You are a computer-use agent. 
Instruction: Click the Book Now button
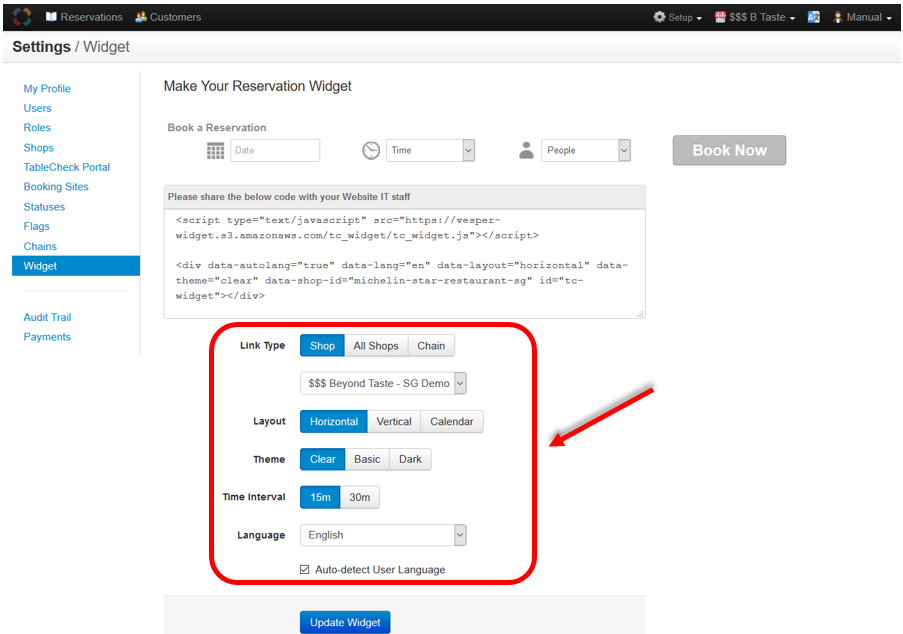729,150
